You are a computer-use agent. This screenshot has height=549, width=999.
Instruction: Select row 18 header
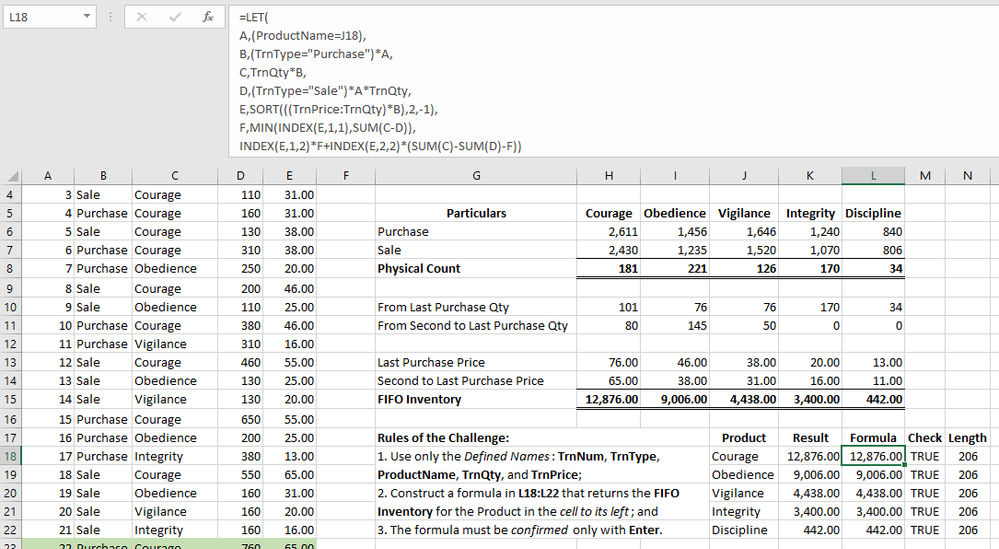(10, 457)
